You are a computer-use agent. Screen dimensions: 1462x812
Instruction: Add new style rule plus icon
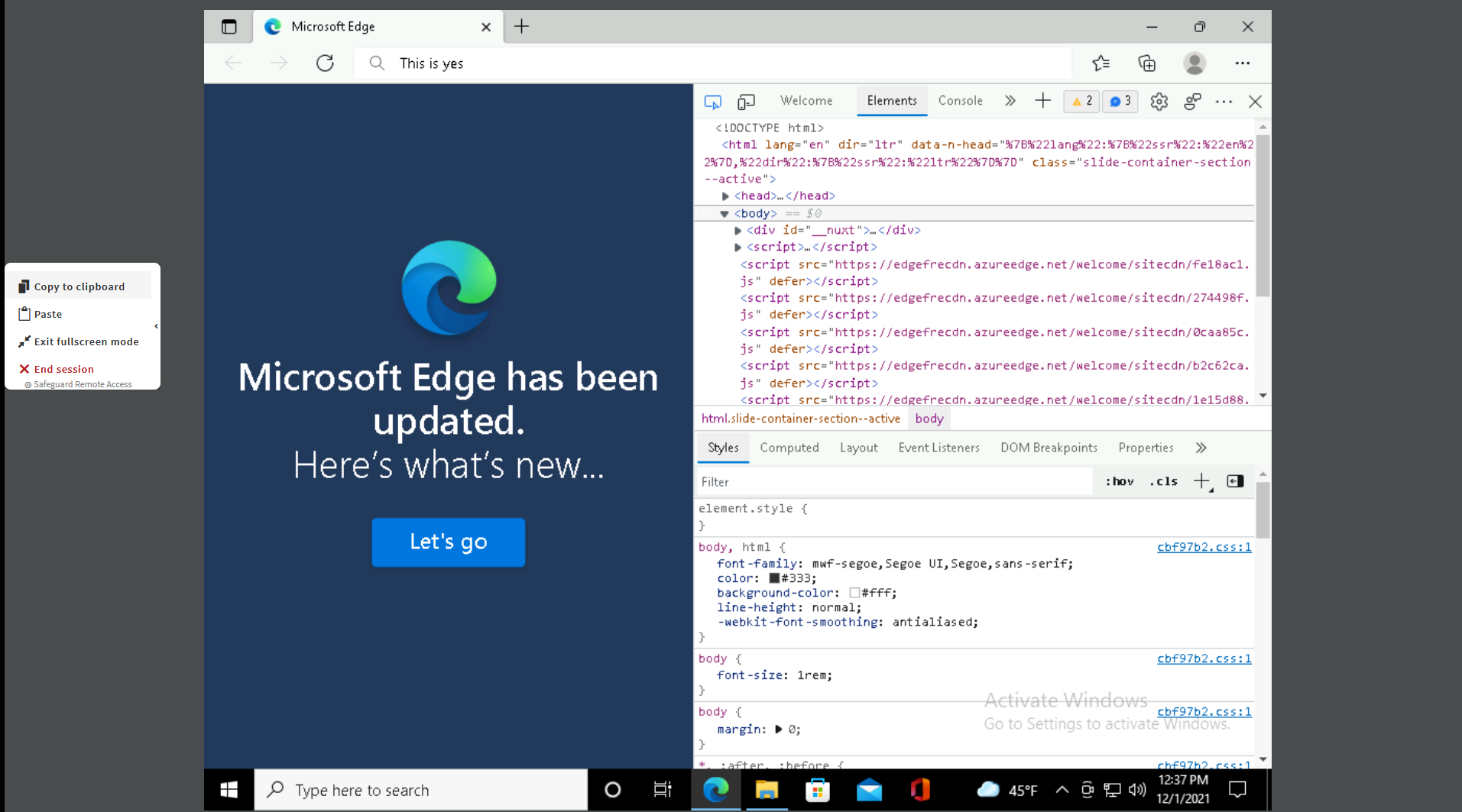point(1201,481)
